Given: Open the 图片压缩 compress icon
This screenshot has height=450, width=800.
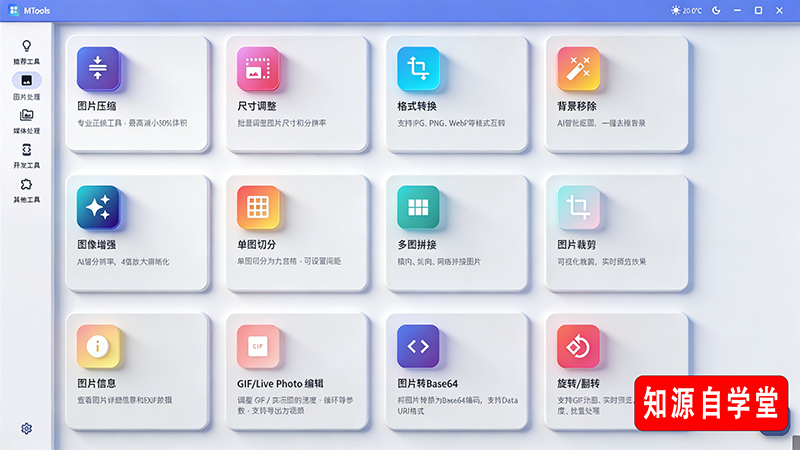Looking at the screenshot, I should tap(98, 68).
